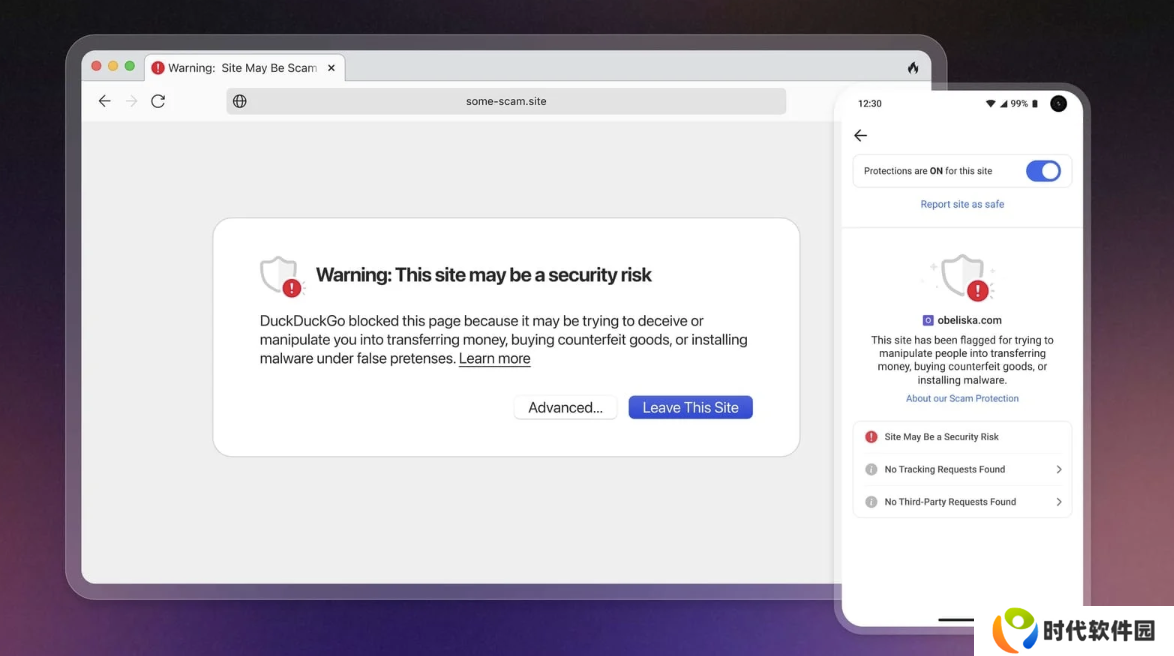
Task: Go back in the desktop browser
Action: click(x=104, y=101)
